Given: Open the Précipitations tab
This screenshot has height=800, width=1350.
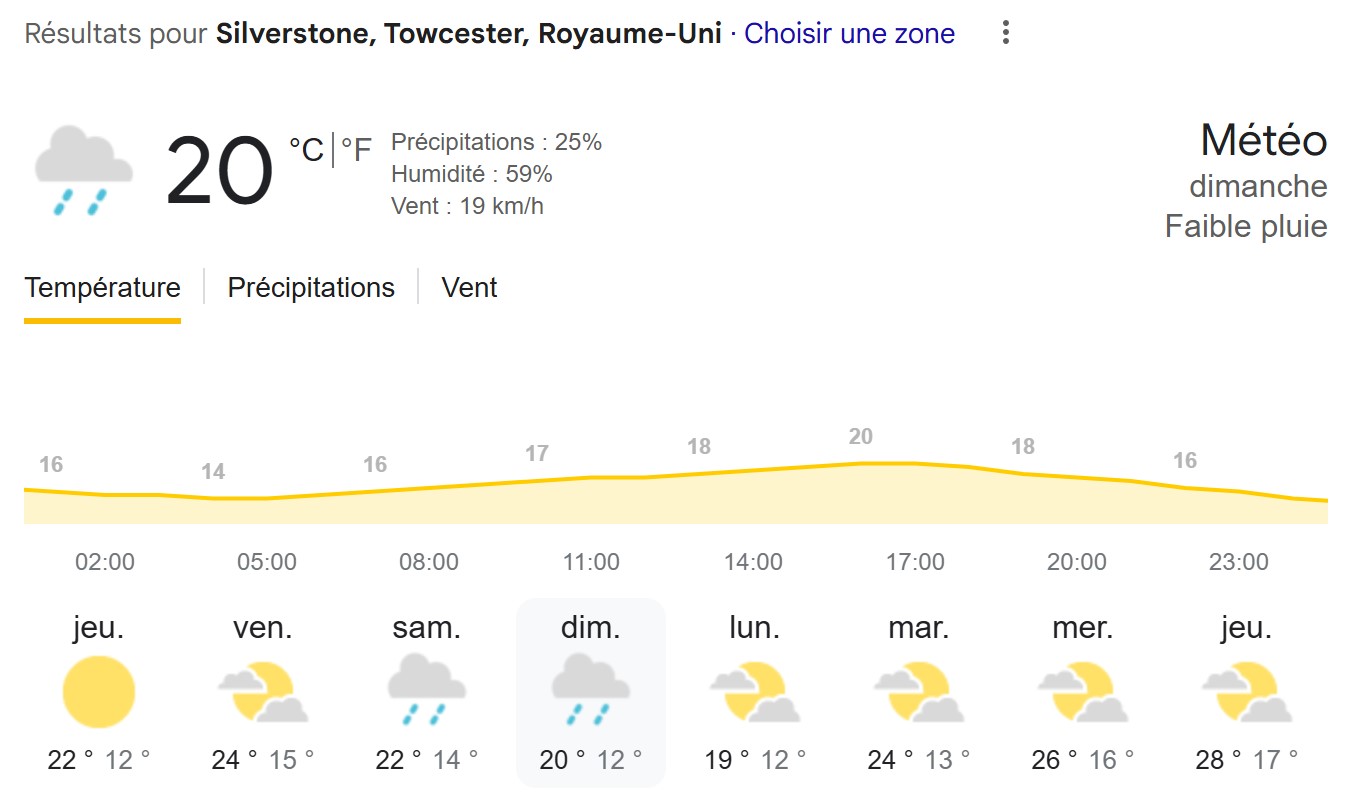Looking at the screenshot, I should coord(311,288).
